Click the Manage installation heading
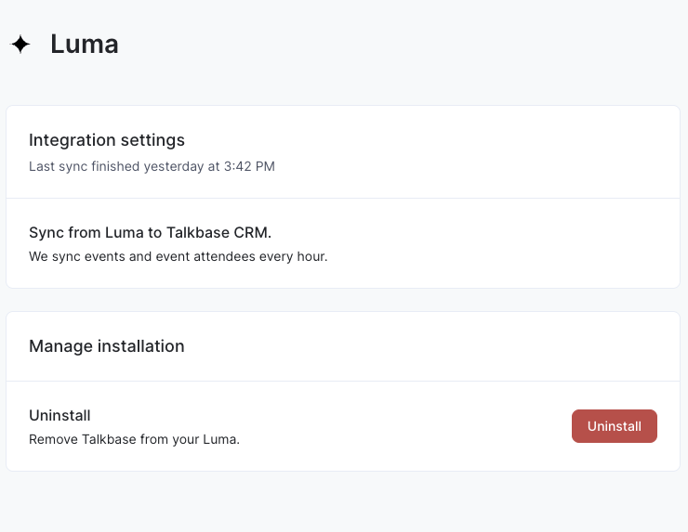The width and height of the screenshot is (688, 532). (x=107, y=346)
